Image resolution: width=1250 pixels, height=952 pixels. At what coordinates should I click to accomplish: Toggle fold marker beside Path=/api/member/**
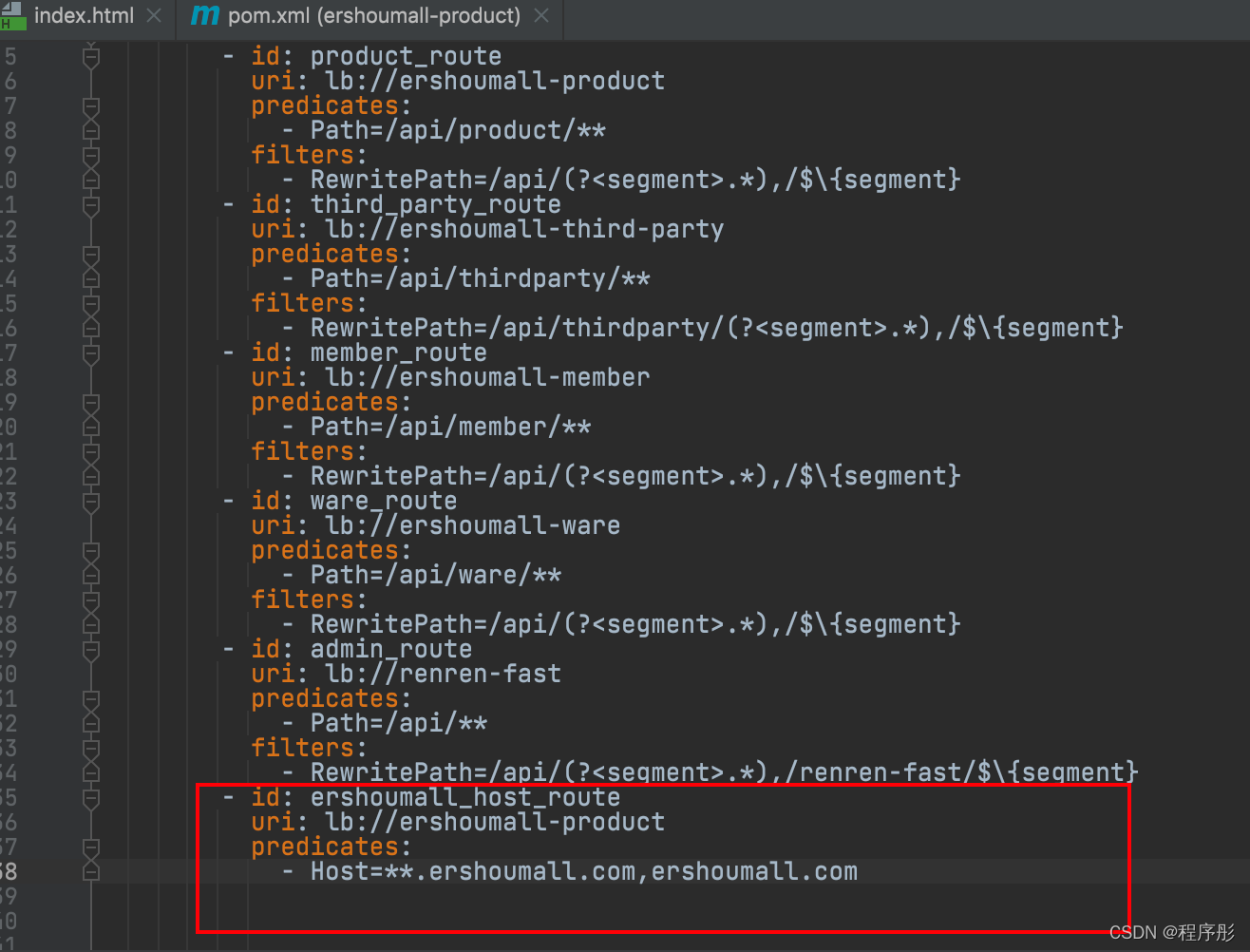(x=91, y=428)
